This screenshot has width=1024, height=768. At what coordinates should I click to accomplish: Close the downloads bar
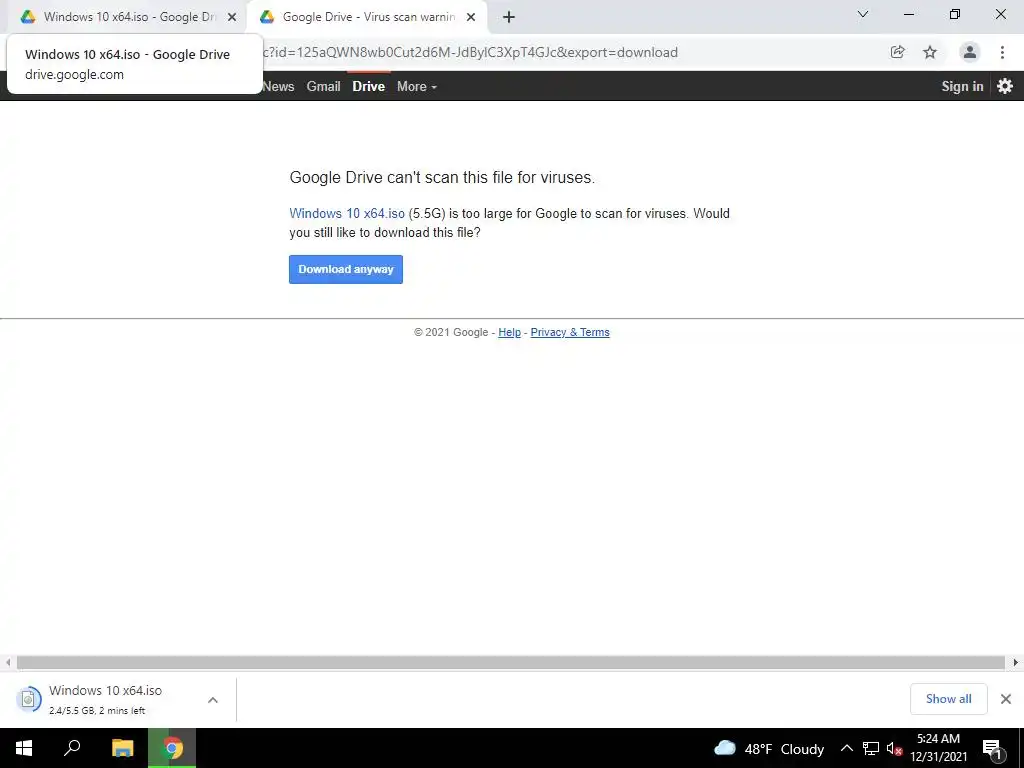coord(1006,699)
